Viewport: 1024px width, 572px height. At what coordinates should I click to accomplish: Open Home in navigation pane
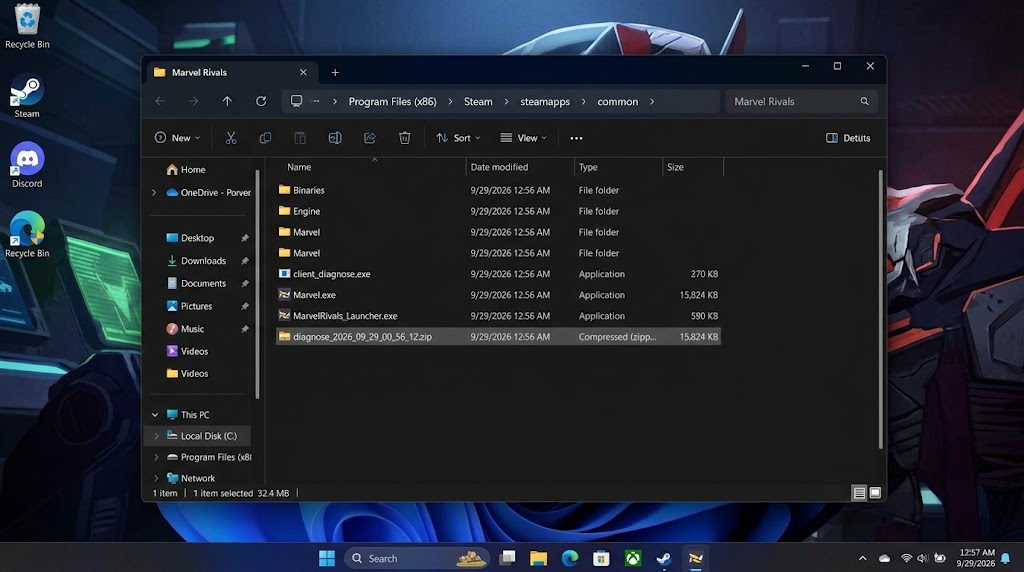click(x=186, y=169)
